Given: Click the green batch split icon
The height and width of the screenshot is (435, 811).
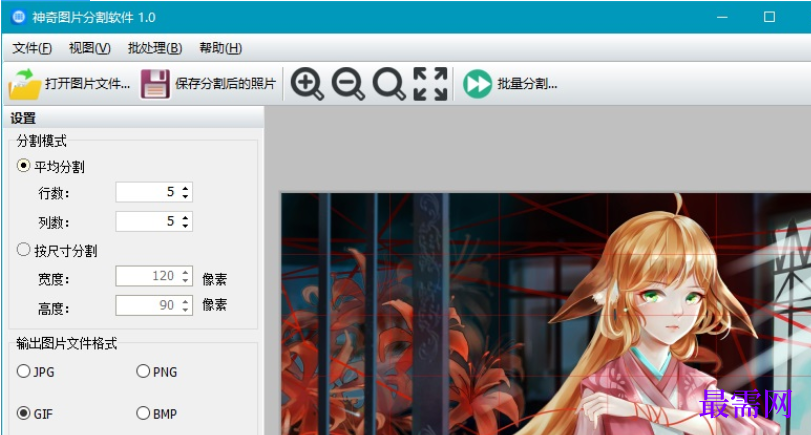Looking at the screenshot, I should pyautogui.click(x=477, y=84).
